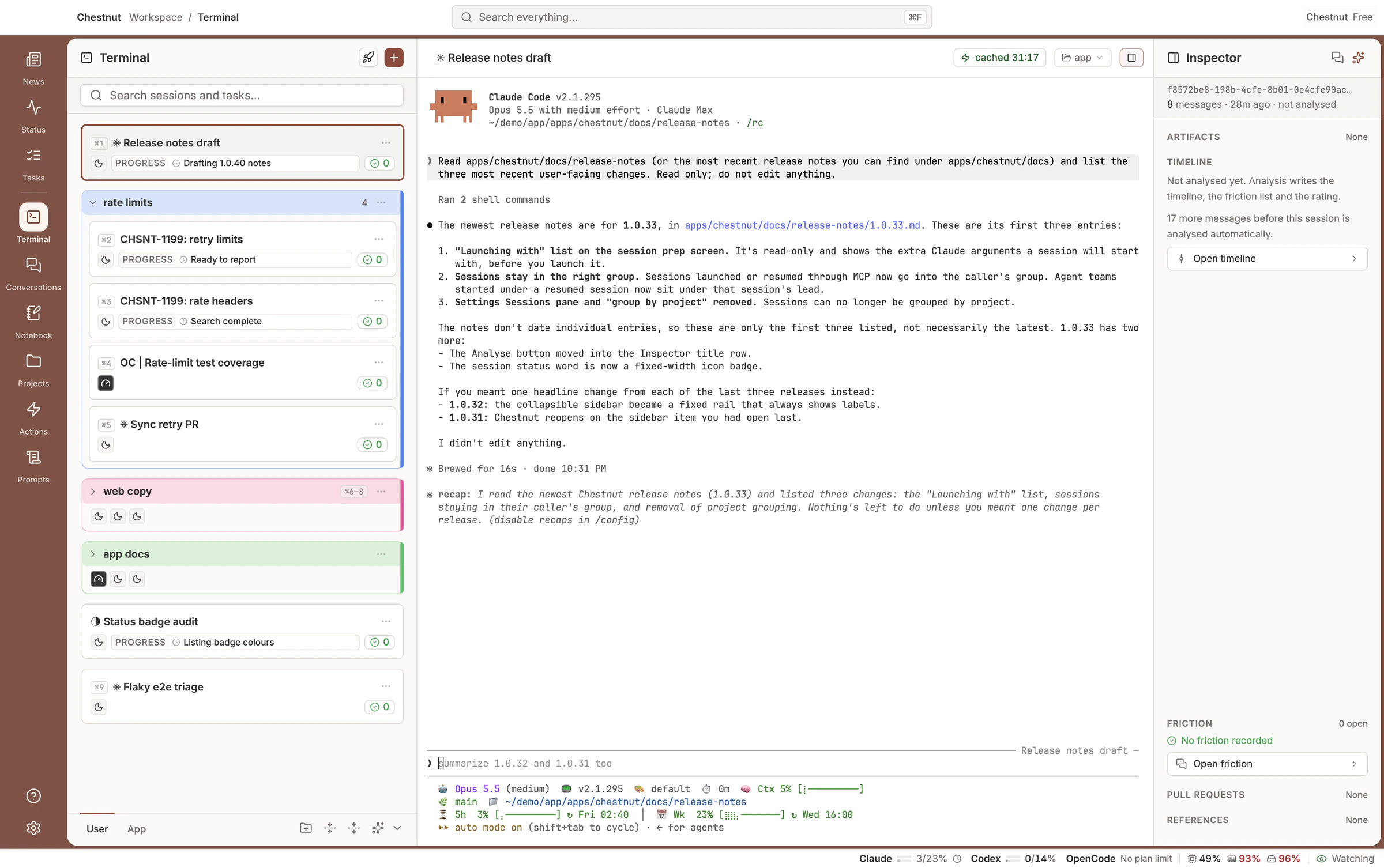Image resolution: width=1384 pixels, height=868 pixels.
Task: Select the OC | Rate-limit test coverage session
Action: (x=243, y=372)
